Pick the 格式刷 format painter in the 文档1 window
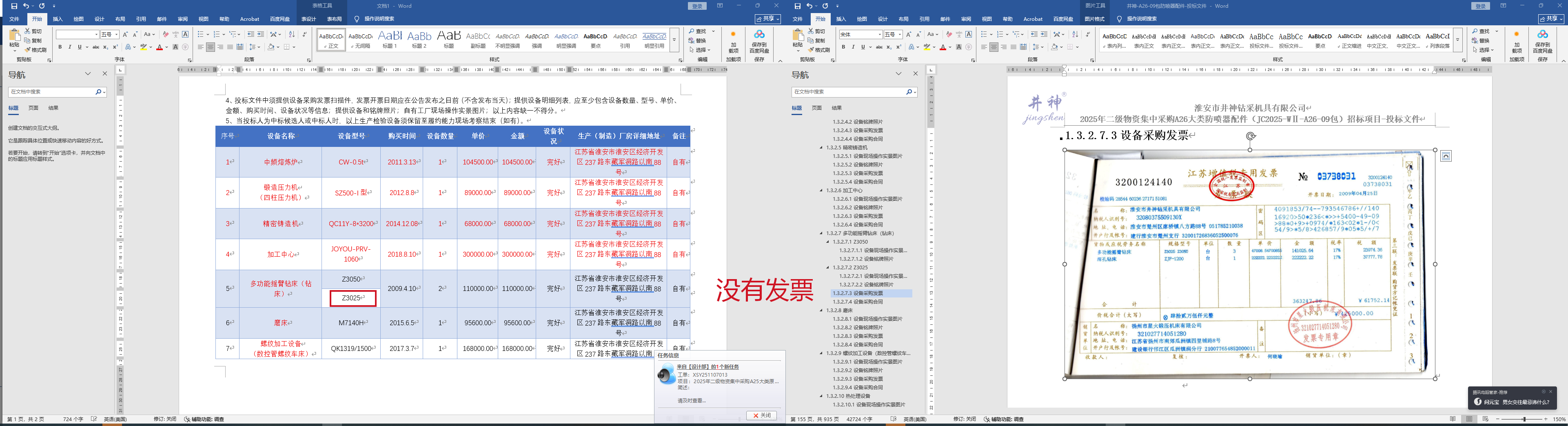The image size is (1568, 426). click(x=36, y=50)
